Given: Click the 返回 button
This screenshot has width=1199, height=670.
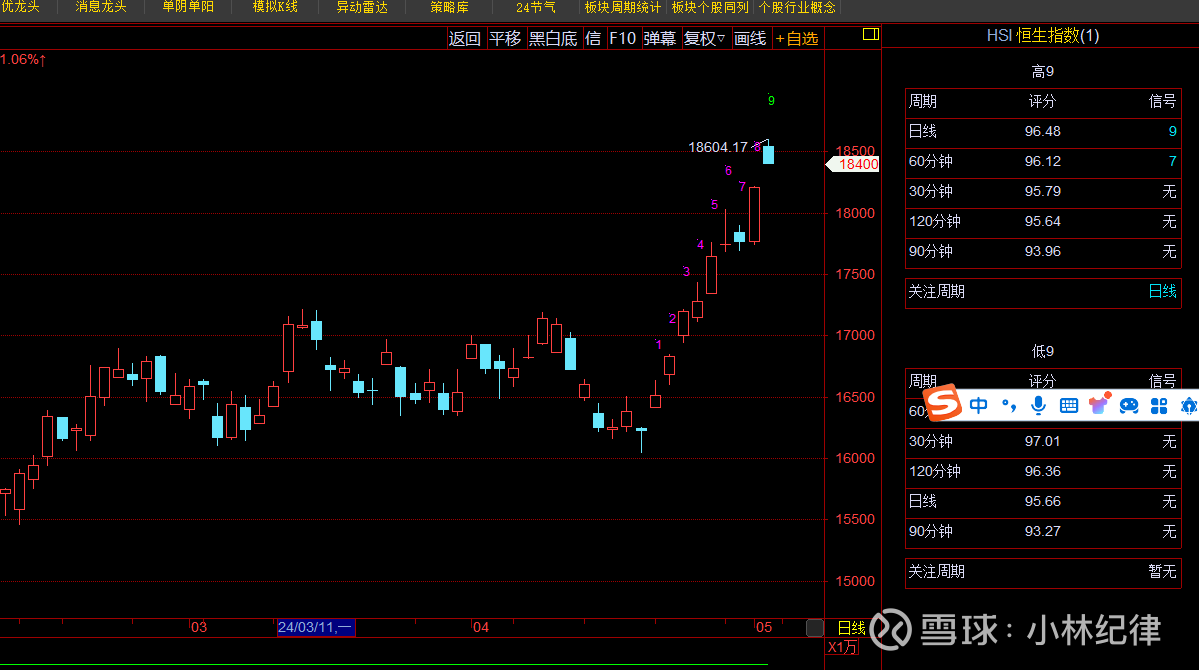Looking at the screenshot, I should 464,39.
